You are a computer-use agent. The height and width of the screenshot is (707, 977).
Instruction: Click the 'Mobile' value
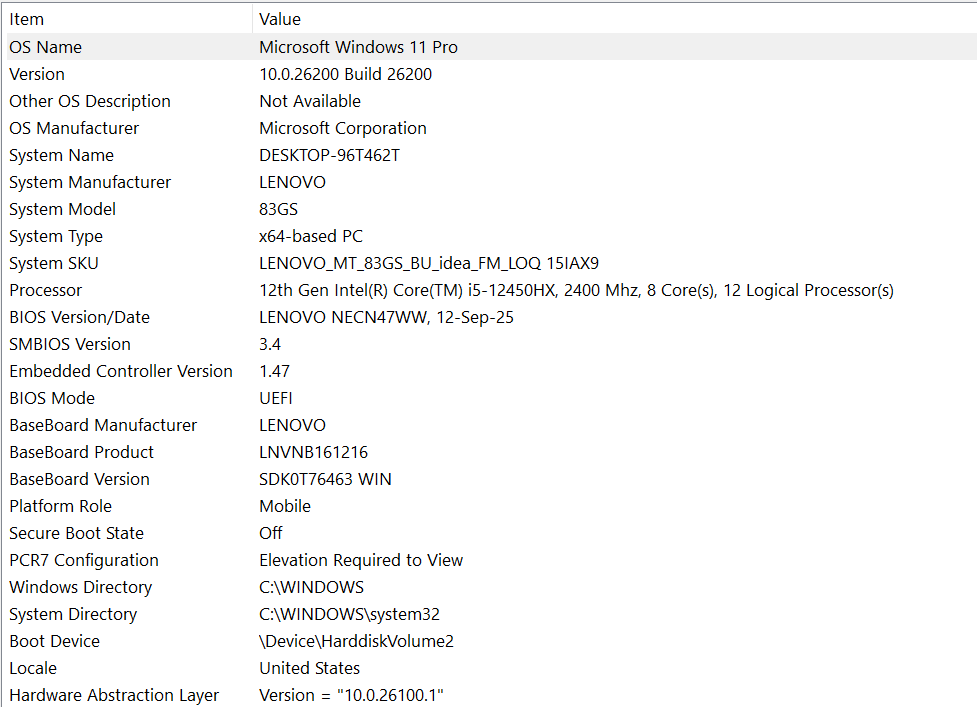[x=285, y=506]
